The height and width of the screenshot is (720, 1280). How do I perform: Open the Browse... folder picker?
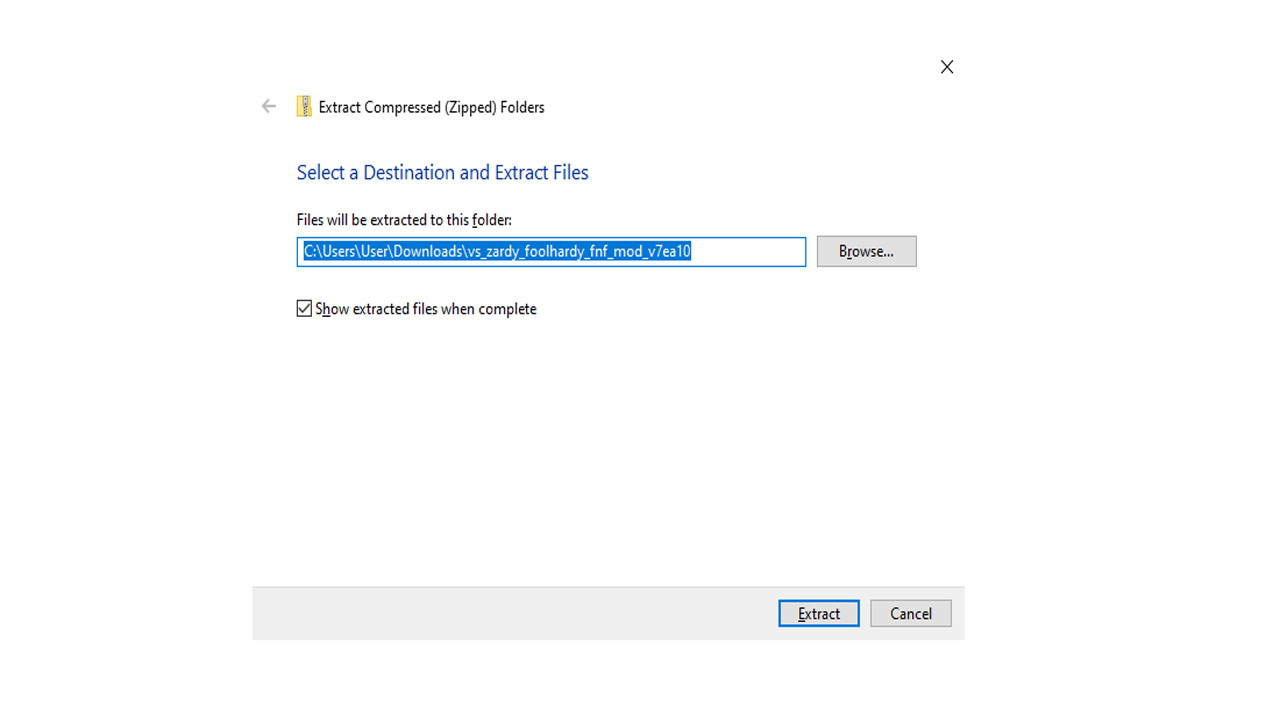pyautogui.click(x=866, y=251)
